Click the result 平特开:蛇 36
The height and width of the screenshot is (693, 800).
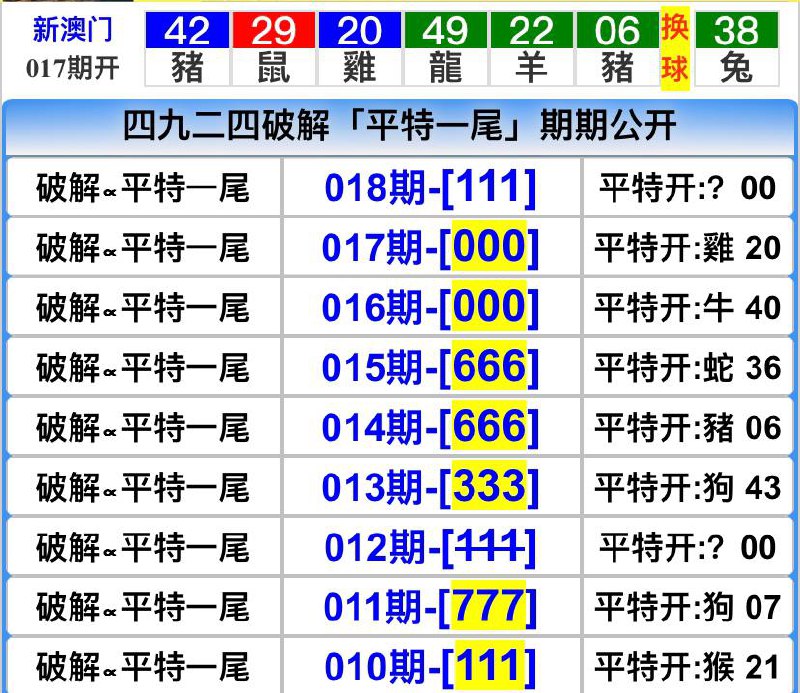point(688,367)
